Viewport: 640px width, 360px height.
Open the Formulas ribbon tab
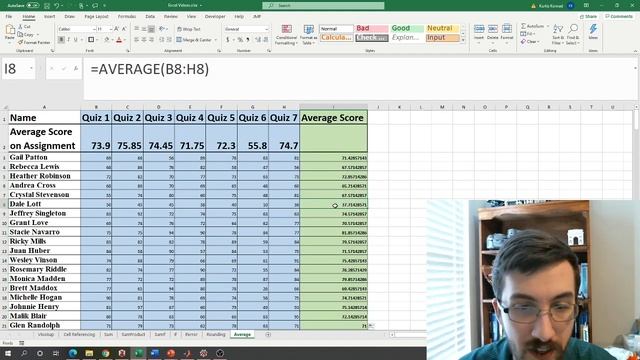[127, 17]
